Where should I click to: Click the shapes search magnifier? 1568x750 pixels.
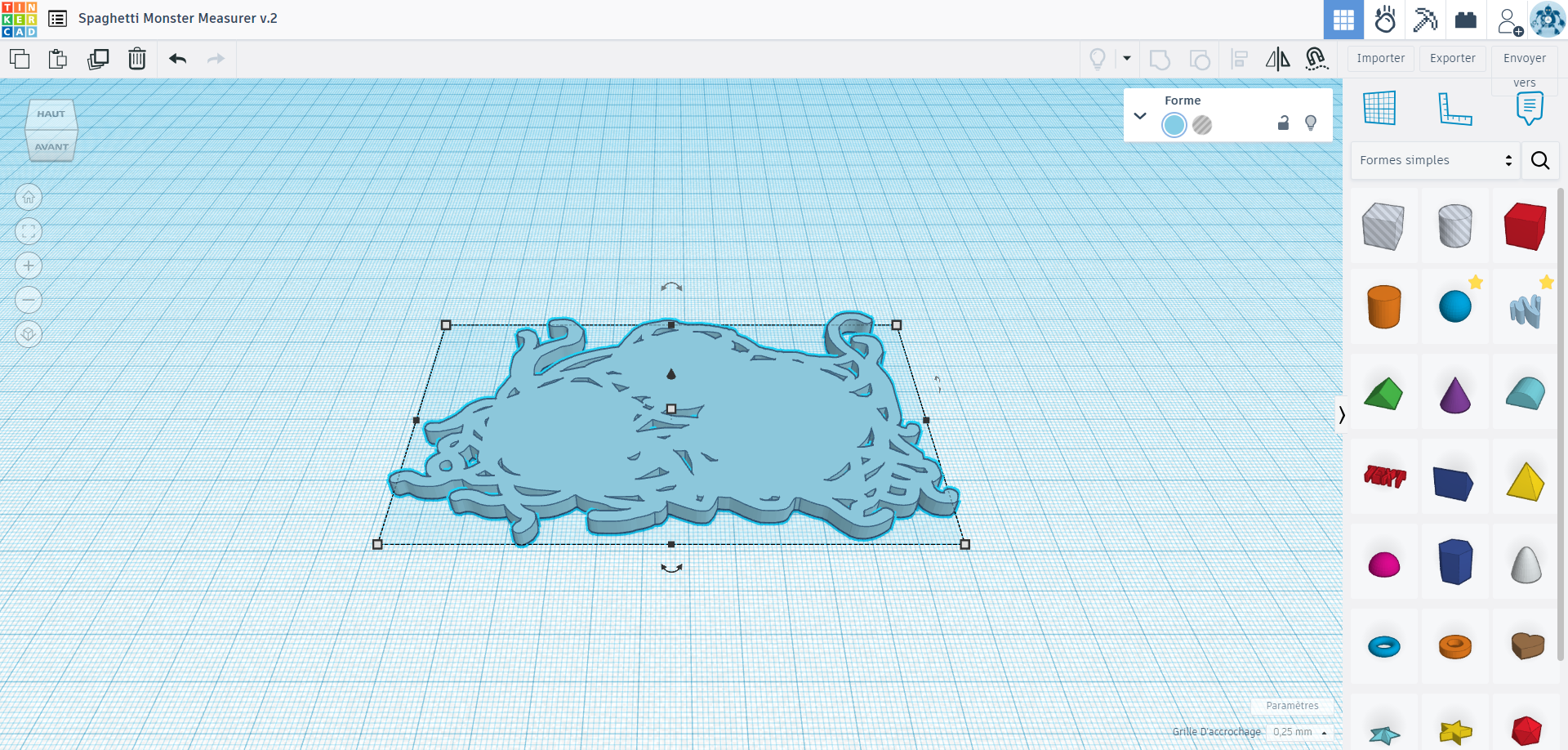coord(1540,160)
